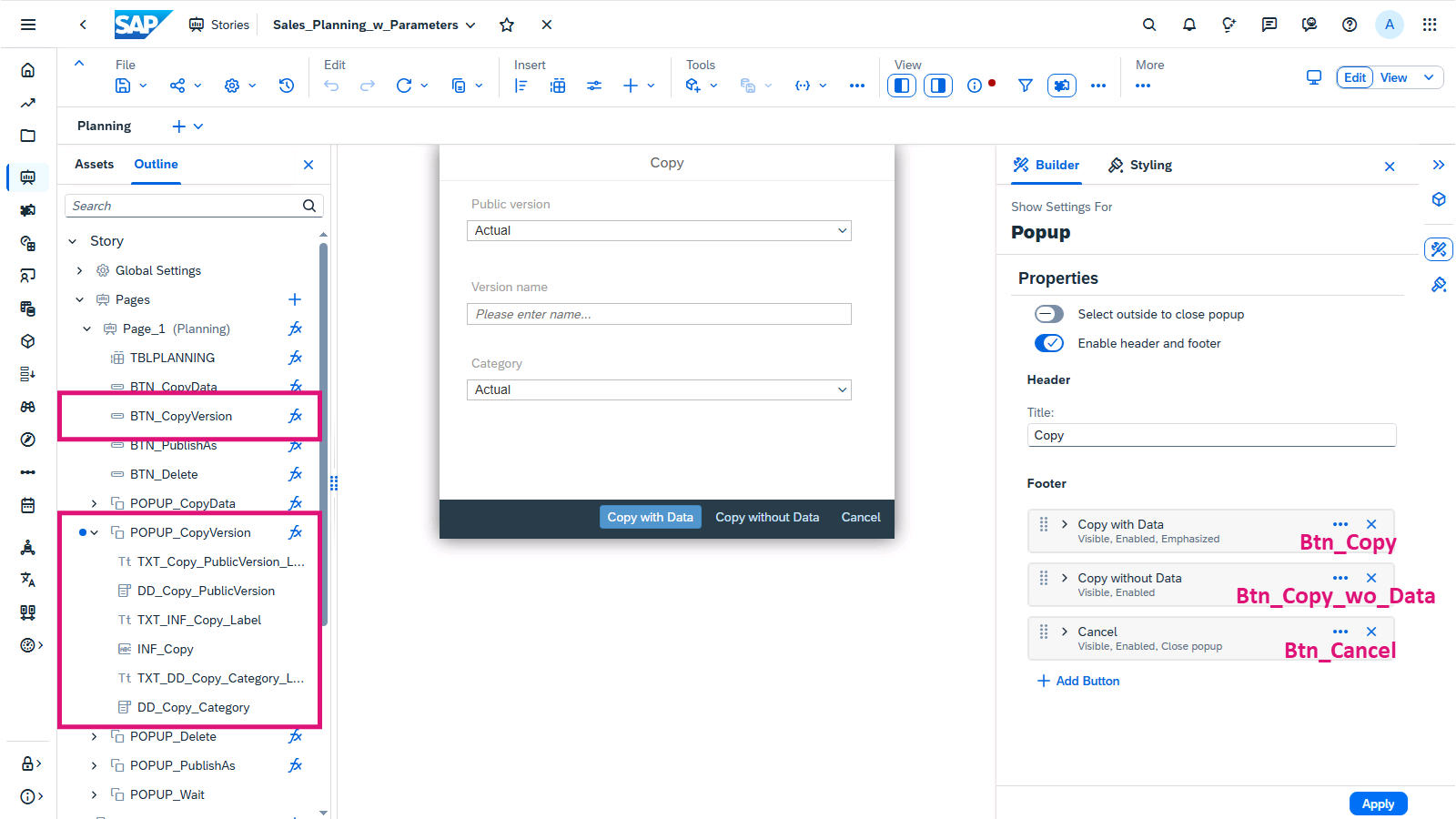
Task: Open search magnifier in top bar
Action: point(1149,25)
